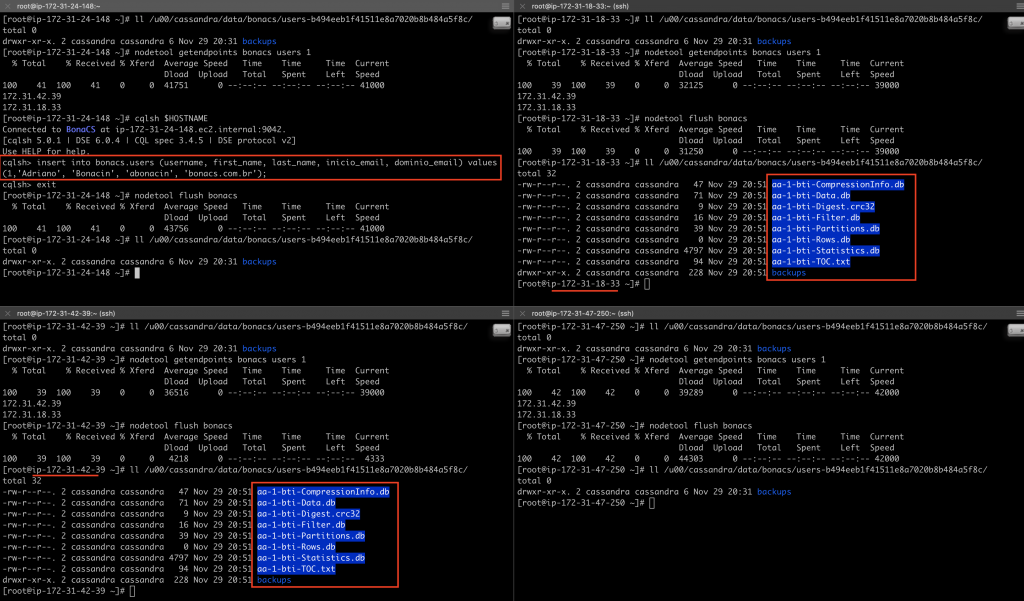
Task: Open the hamburger menu on the ip-172-31-24-148 pane
Action: [x=505, y=6]
